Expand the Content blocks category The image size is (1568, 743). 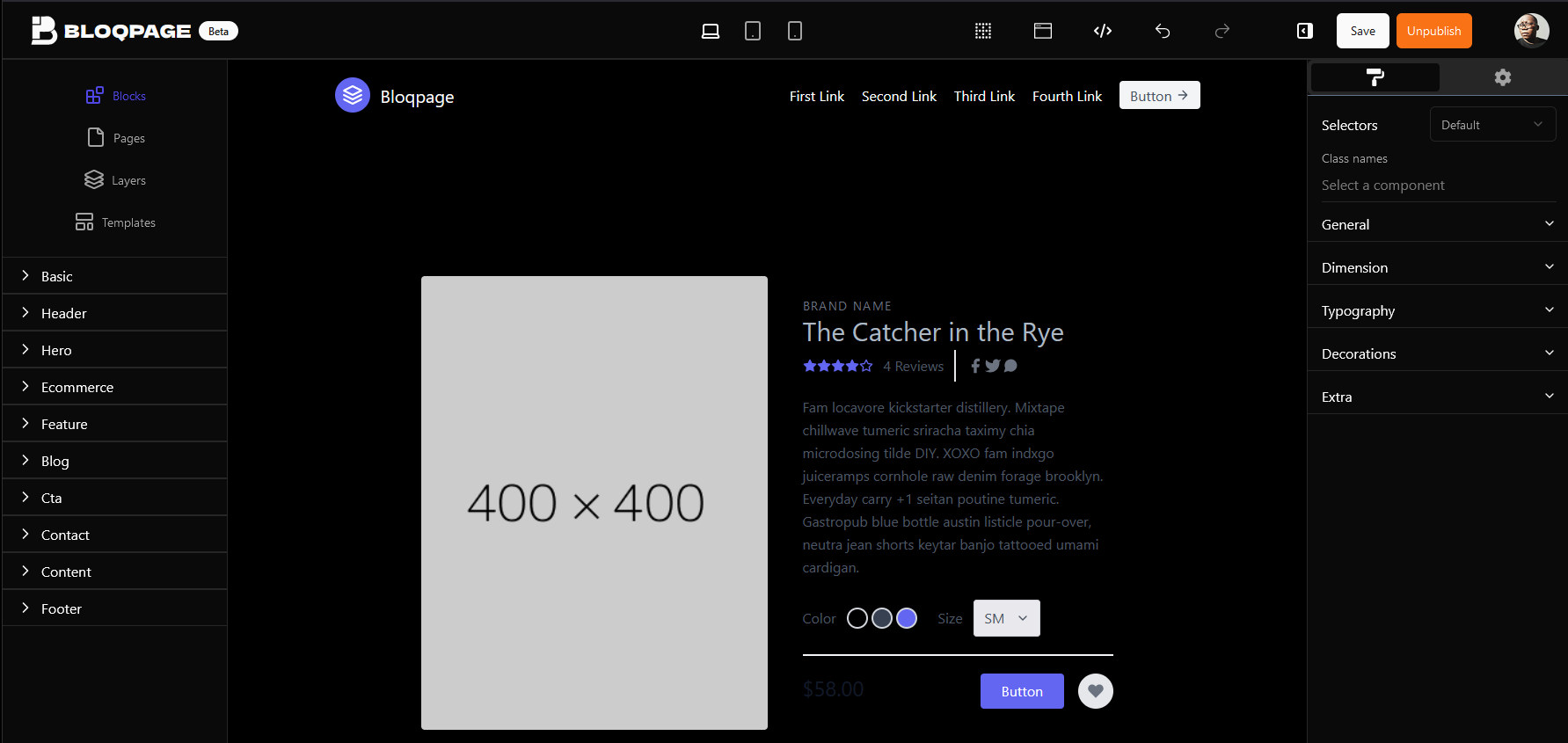tap(115, 572)
